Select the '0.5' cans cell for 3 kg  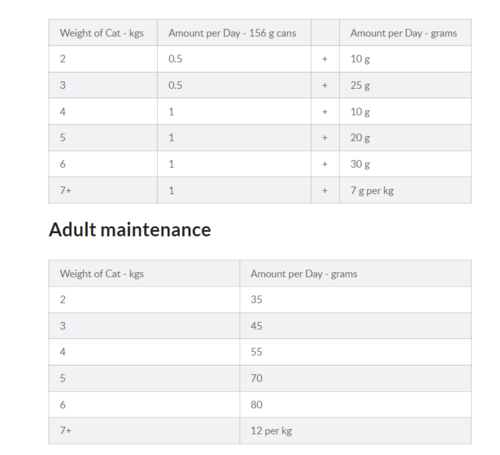click(x=234, y=85)
